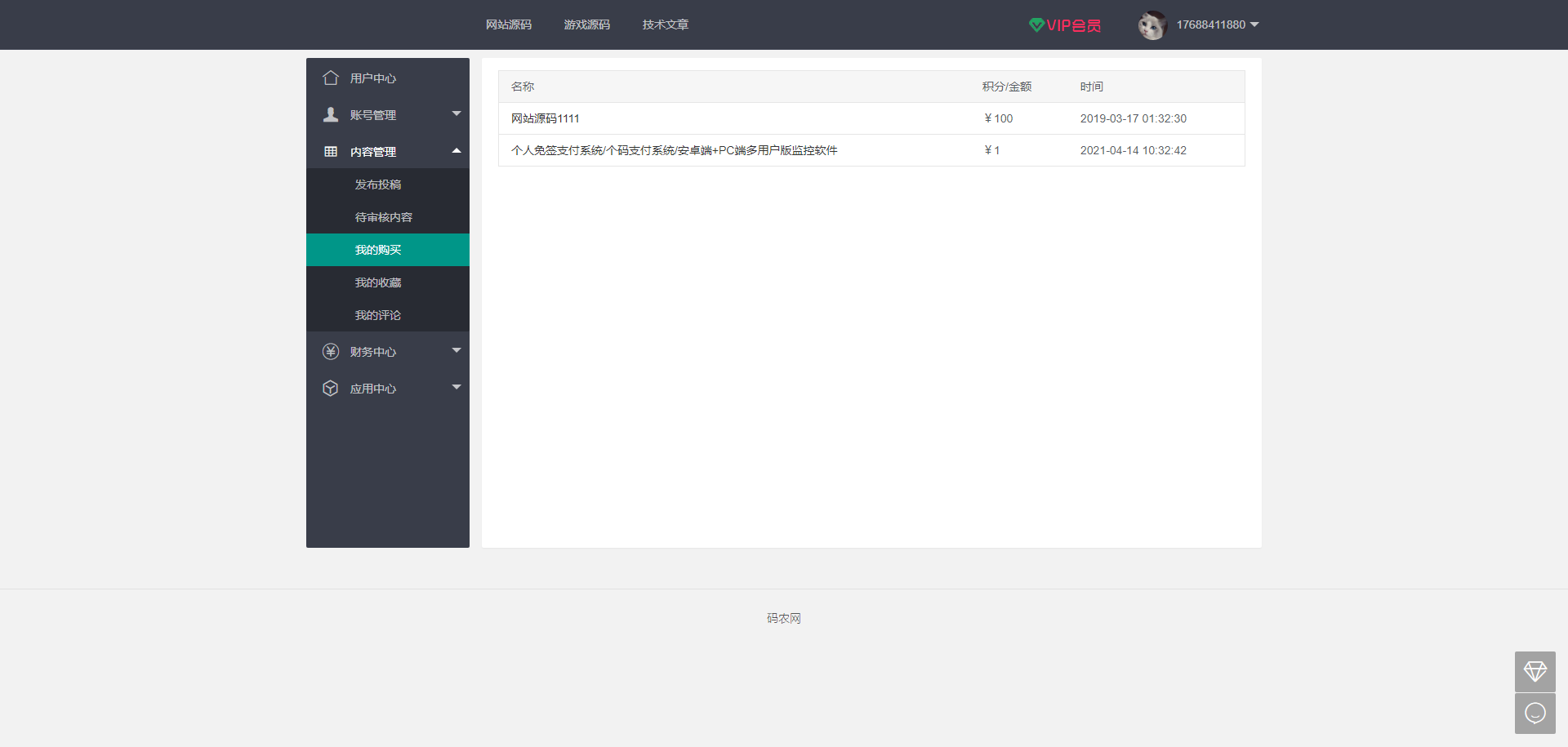Click the user avatar in the header
Image resolution: width=1568 pixels, height=747 pixels.
click(1151, 24)
